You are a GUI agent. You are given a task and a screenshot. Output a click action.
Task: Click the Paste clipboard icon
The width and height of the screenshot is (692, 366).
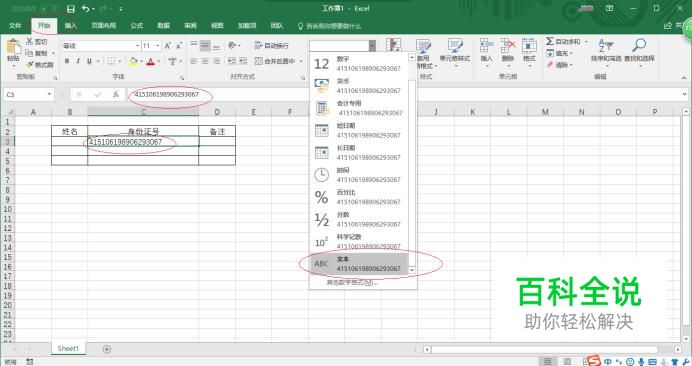pos(13,47)
